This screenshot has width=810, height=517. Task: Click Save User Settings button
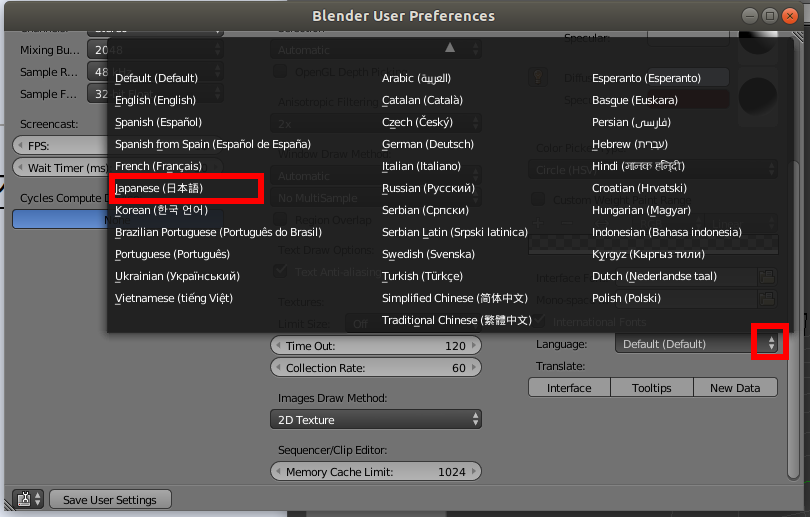coord(110,499)
